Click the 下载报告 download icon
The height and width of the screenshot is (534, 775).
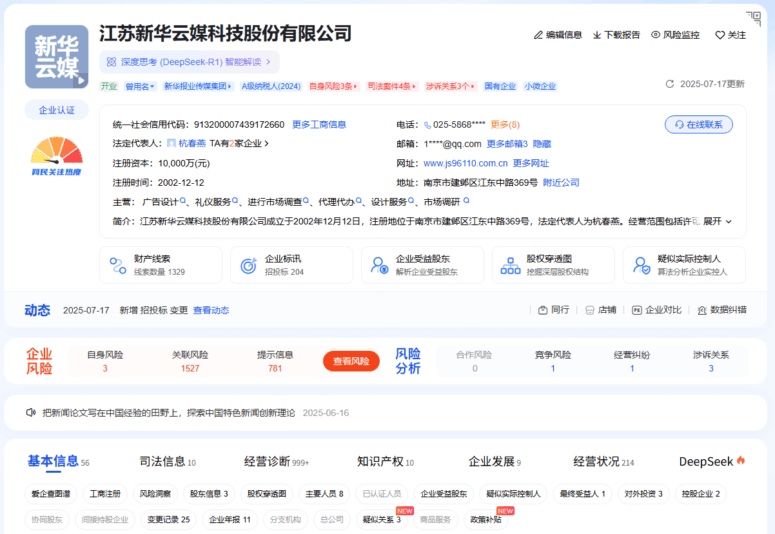[x=597, y=35]
